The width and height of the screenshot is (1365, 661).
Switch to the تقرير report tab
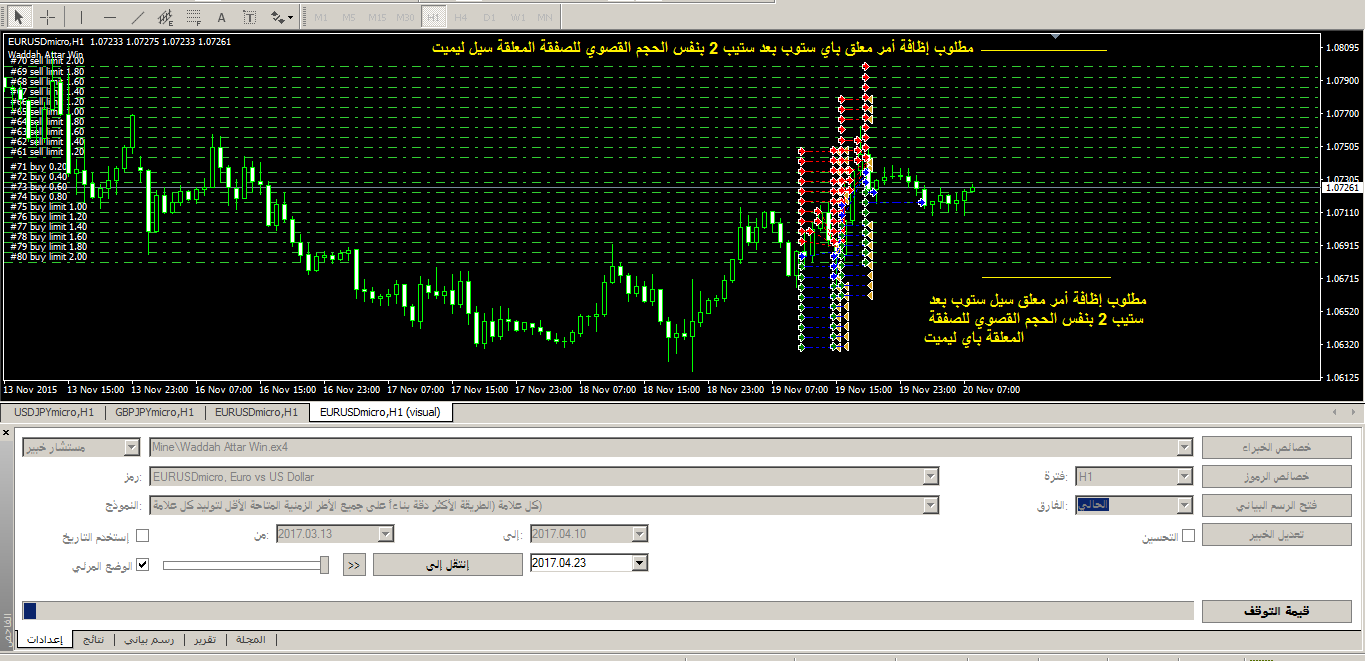(x=203, y=640)
